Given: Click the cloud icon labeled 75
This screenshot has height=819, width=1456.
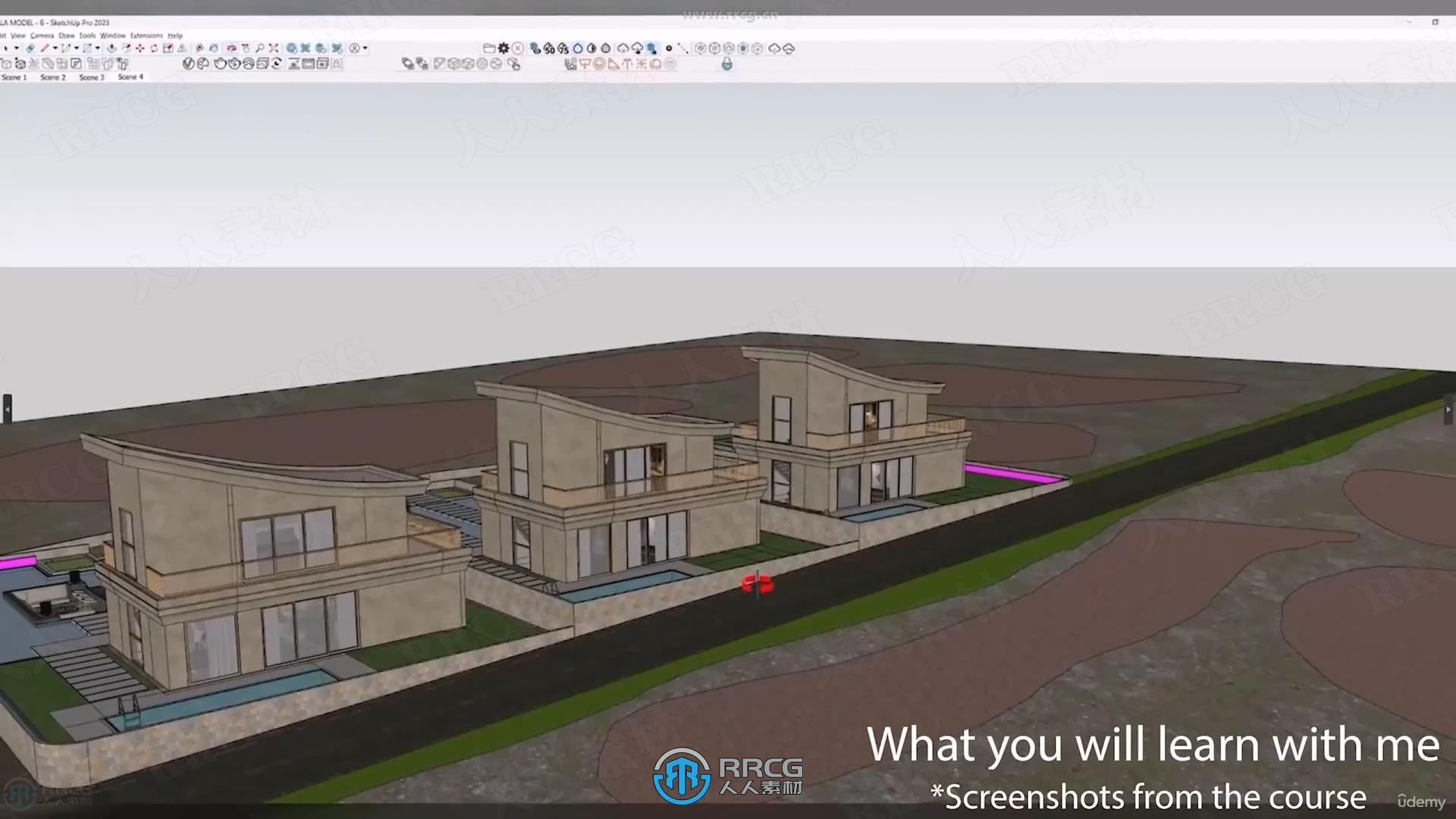Looking at the screenshot, I should [564, 48].
